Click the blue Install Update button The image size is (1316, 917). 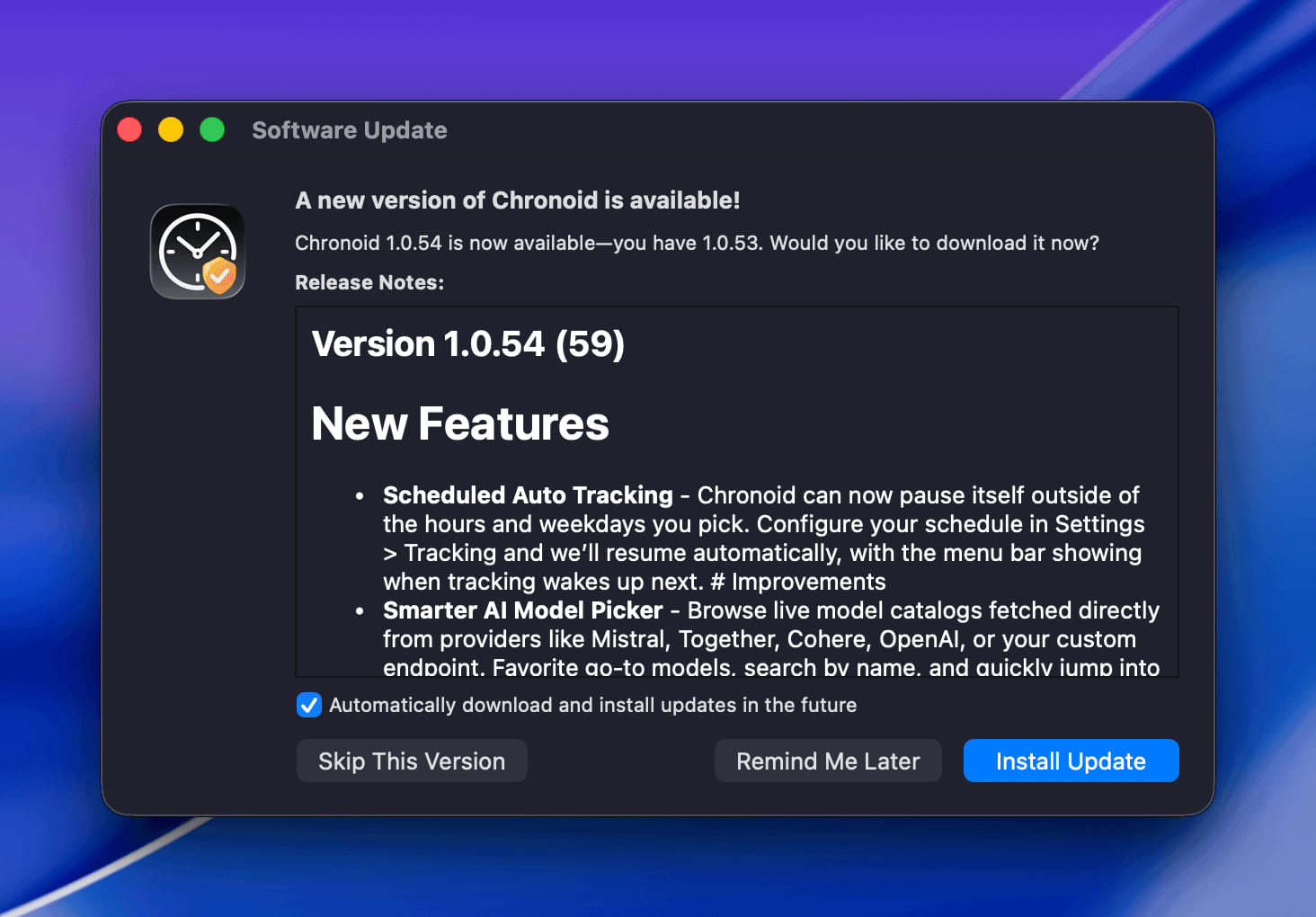tap(1070, 761)
